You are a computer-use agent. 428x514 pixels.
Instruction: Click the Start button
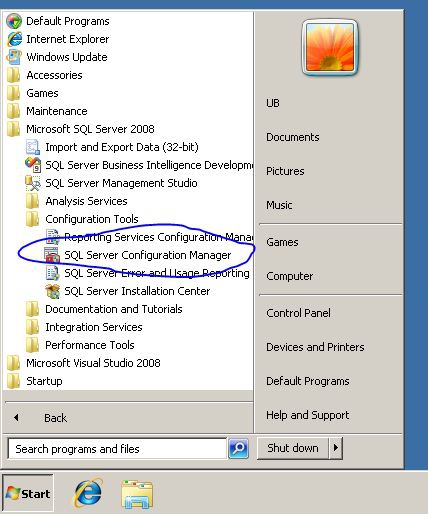click(28, 493)
